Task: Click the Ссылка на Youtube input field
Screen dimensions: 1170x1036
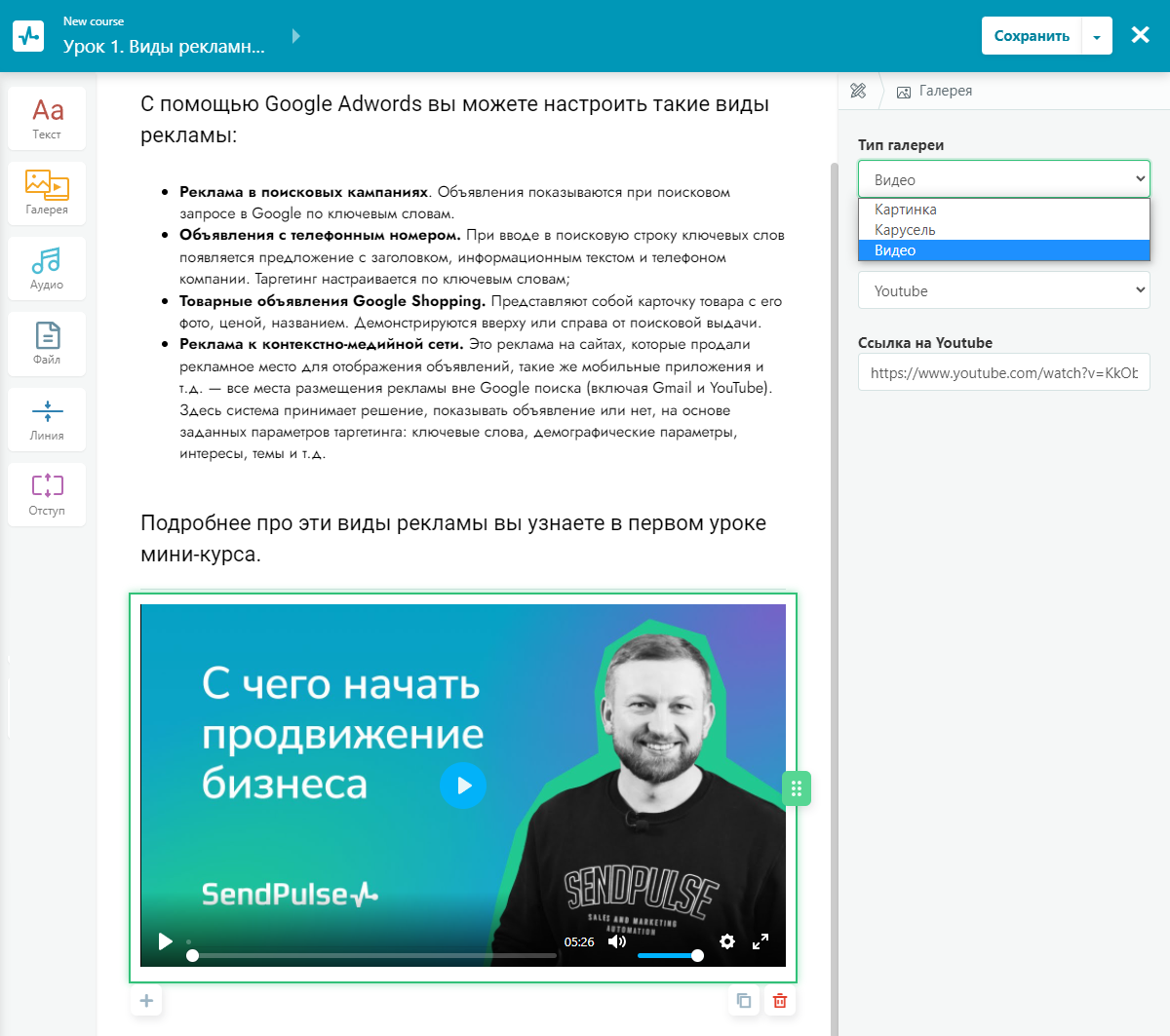Action: pos(1004,372)
